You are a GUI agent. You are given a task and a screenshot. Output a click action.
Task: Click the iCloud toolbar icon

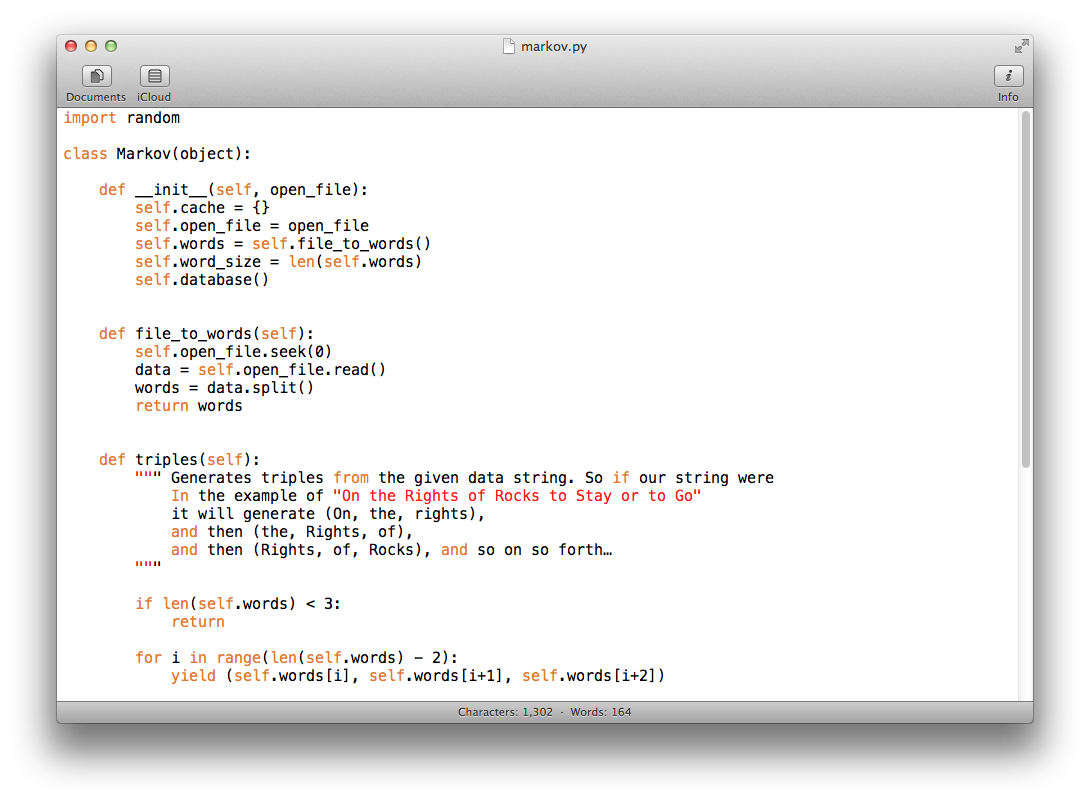click(x=154, y=76)
